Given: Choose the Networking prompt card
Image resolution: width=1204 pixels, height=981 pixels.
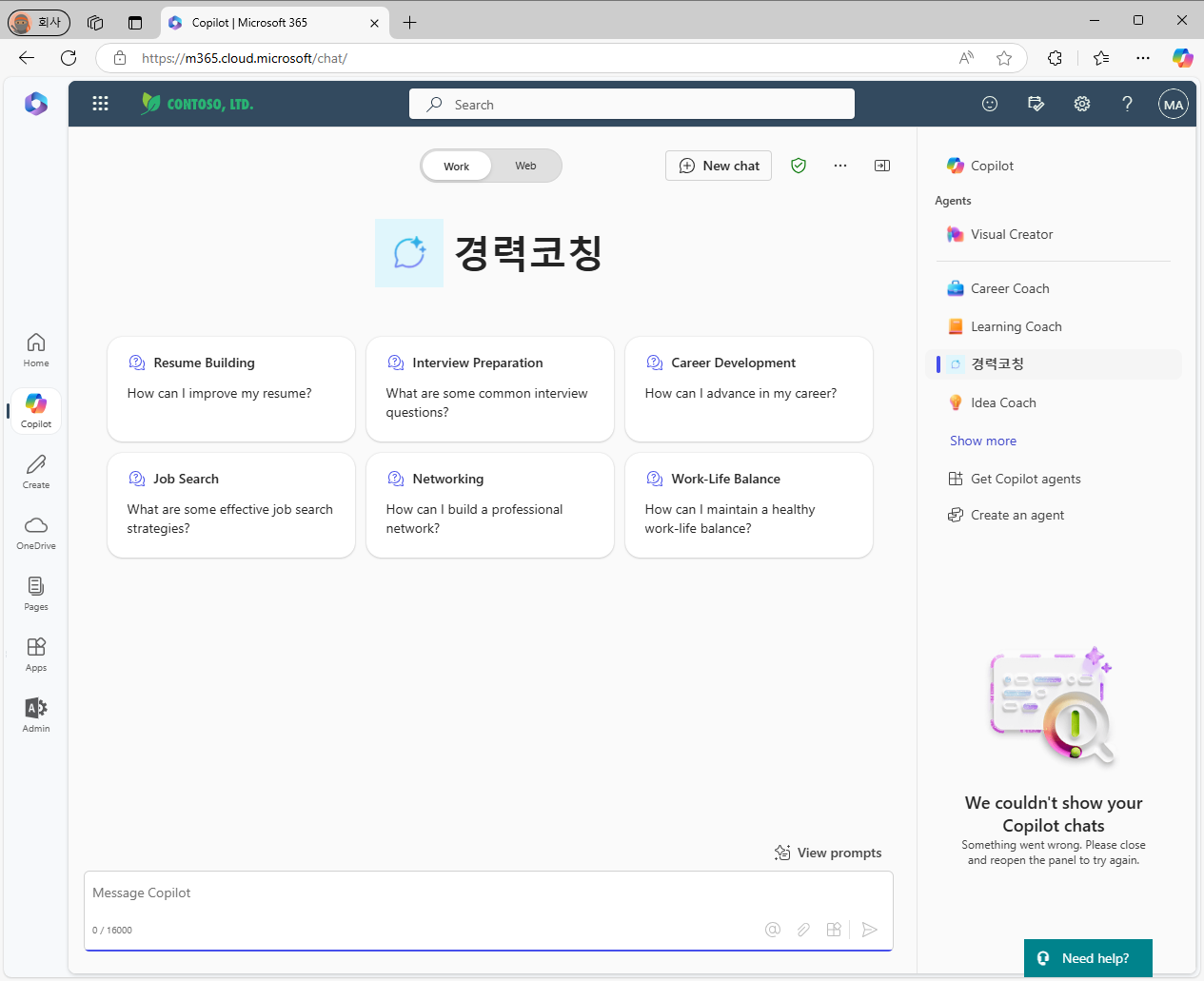Looking at the screenshot, I should 490,505.
